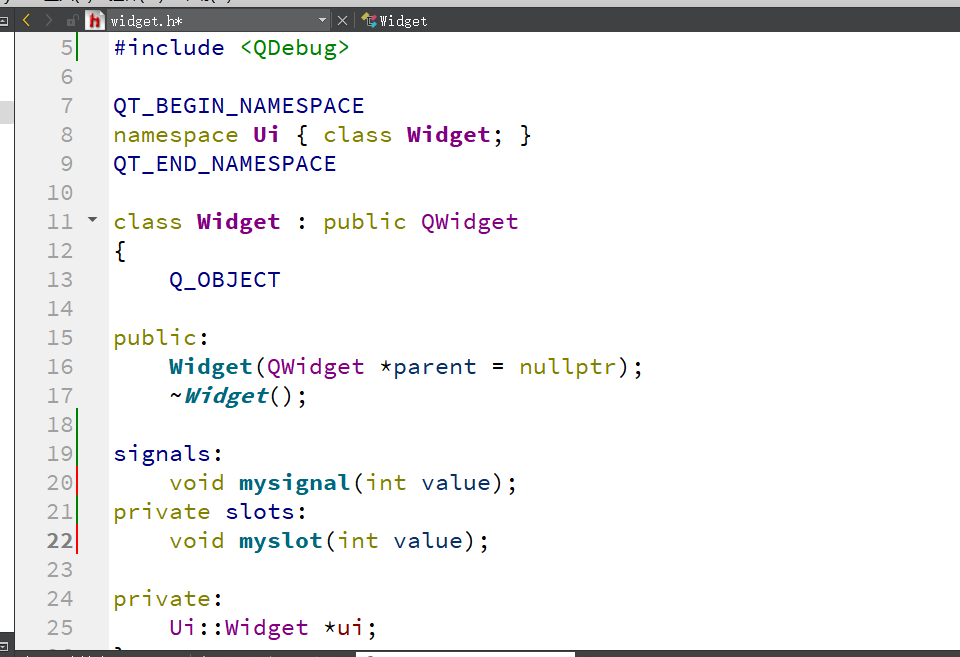Click the private: specifier on line 24
960x657 pixels.
point(168,599)
